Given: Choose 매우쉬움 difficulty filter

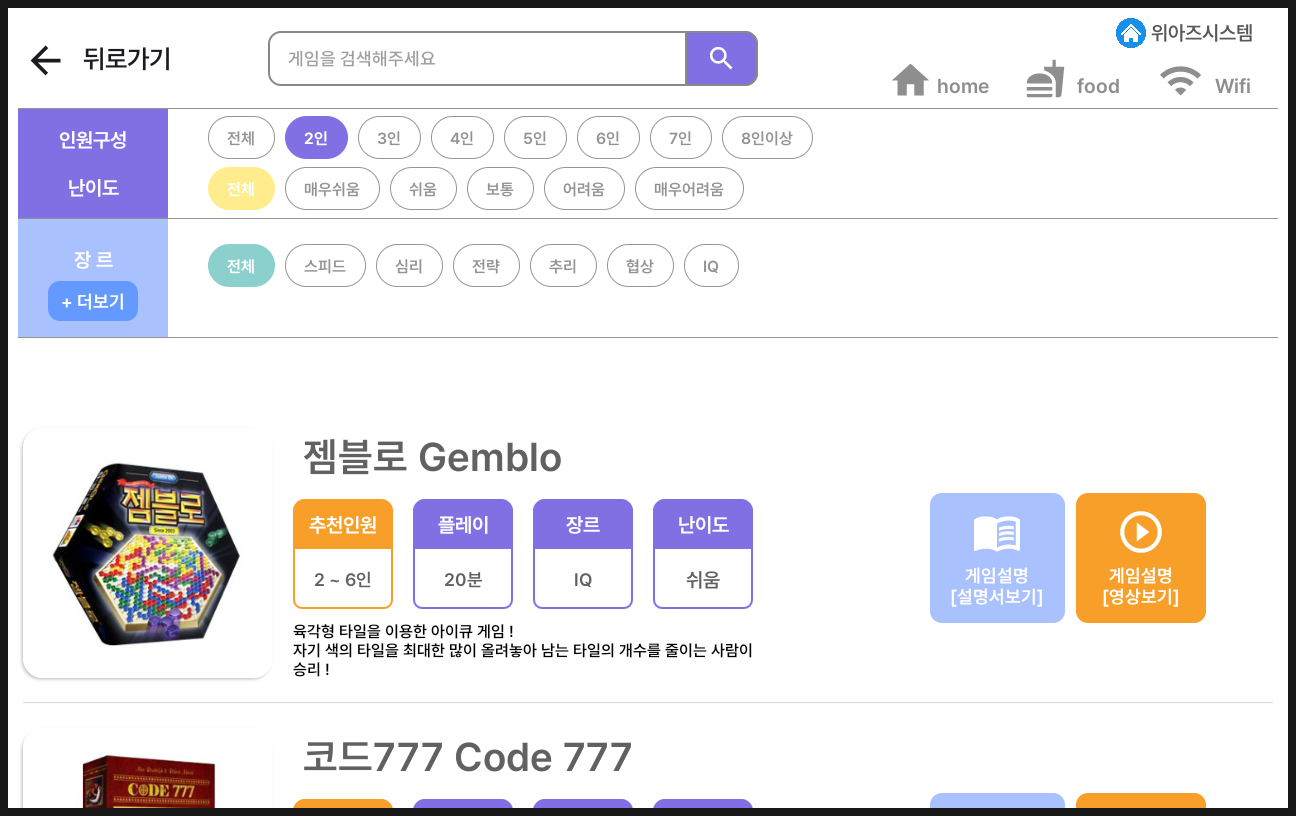Looking at the screenshot, I should [332, 189].
